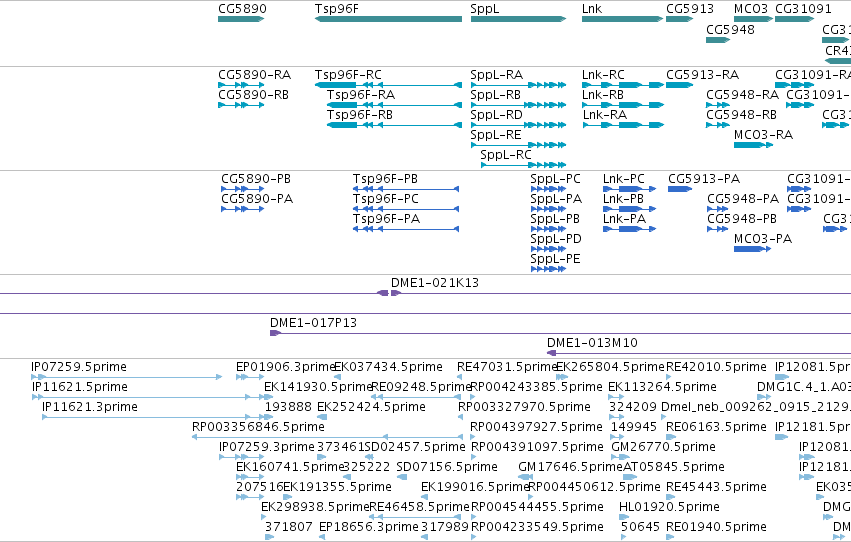Select the RE42010.5prime EST label
The height and width of the screenshot is (542, 851).
pos(716,367)
